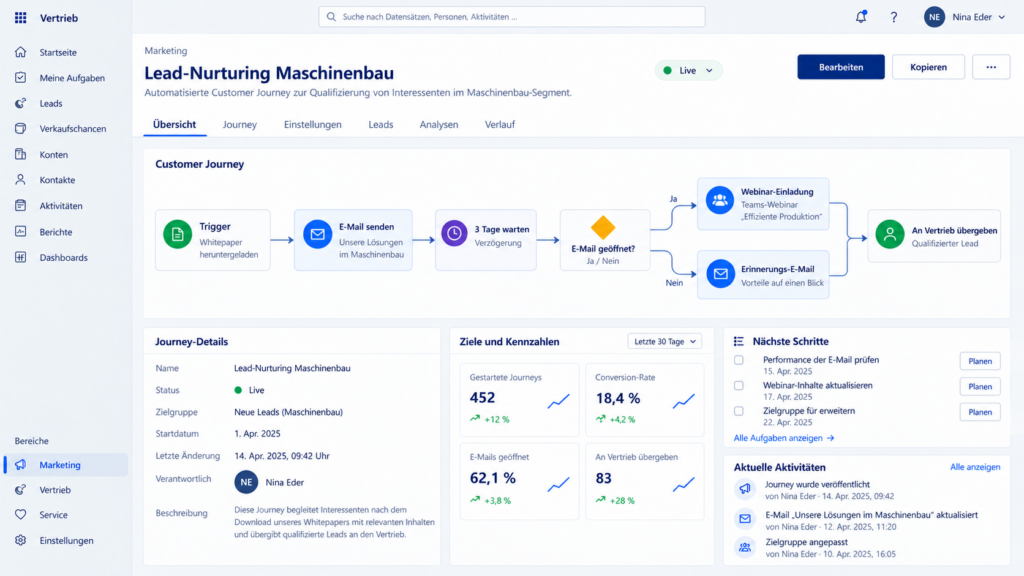Image resolution: width=1024 pixels, height=576 pixels.
Task: Switch to the Analysen tab
Action: tap(439, 124)
